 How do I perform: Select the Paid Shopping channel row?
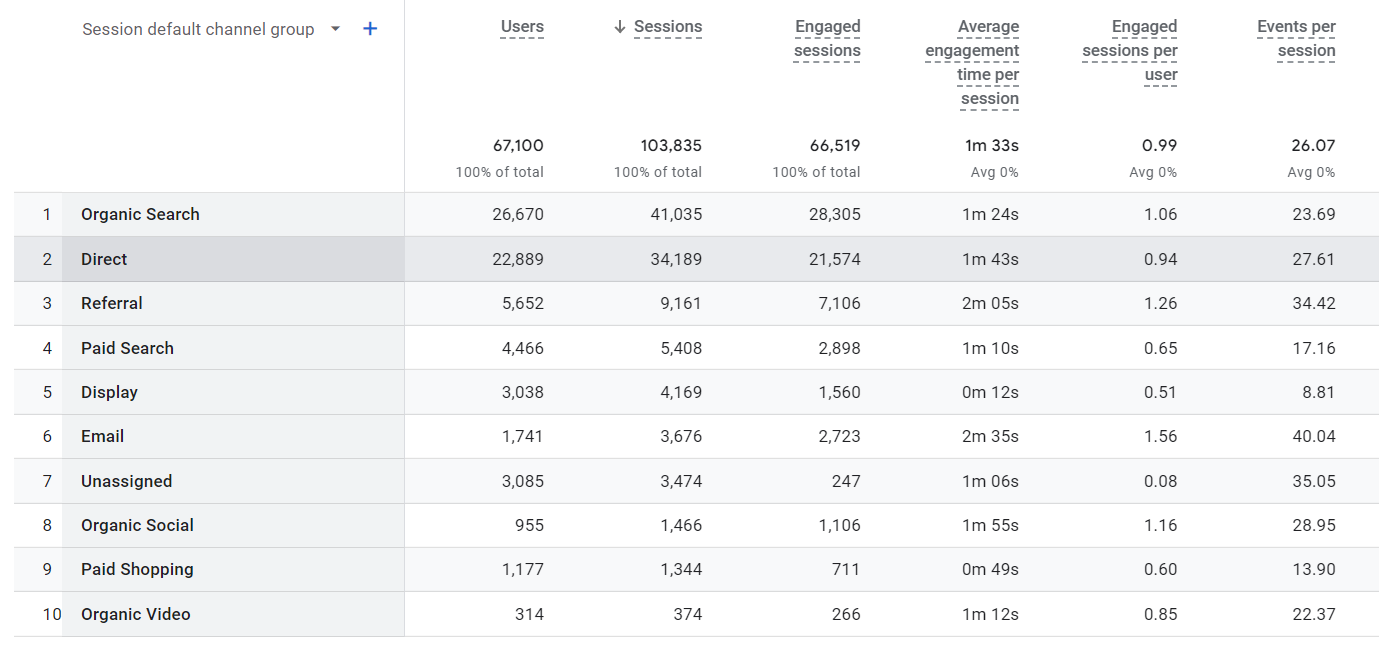[x=137, y=569]
